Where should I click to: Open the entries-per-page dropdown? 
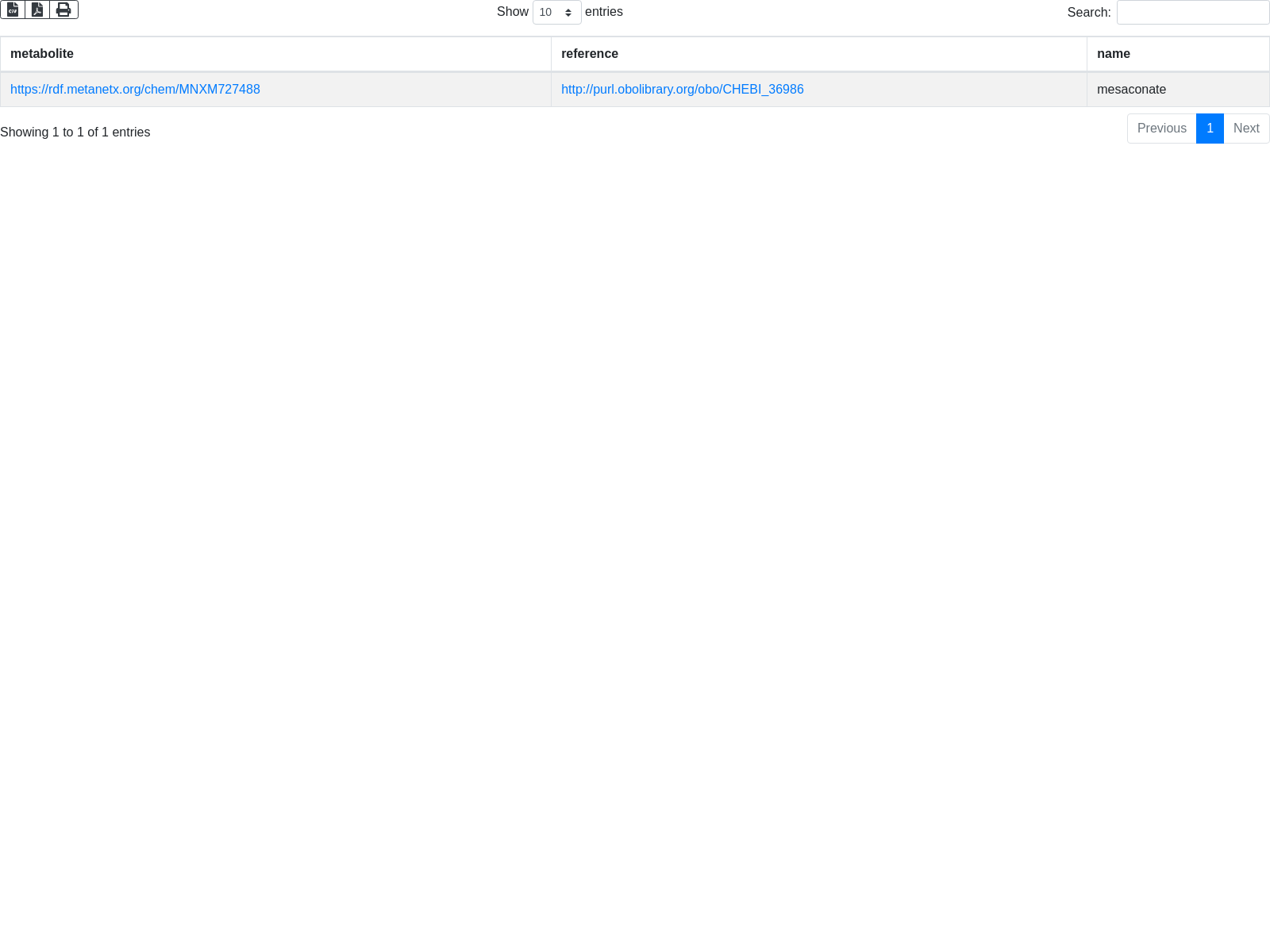coord(556,13)
